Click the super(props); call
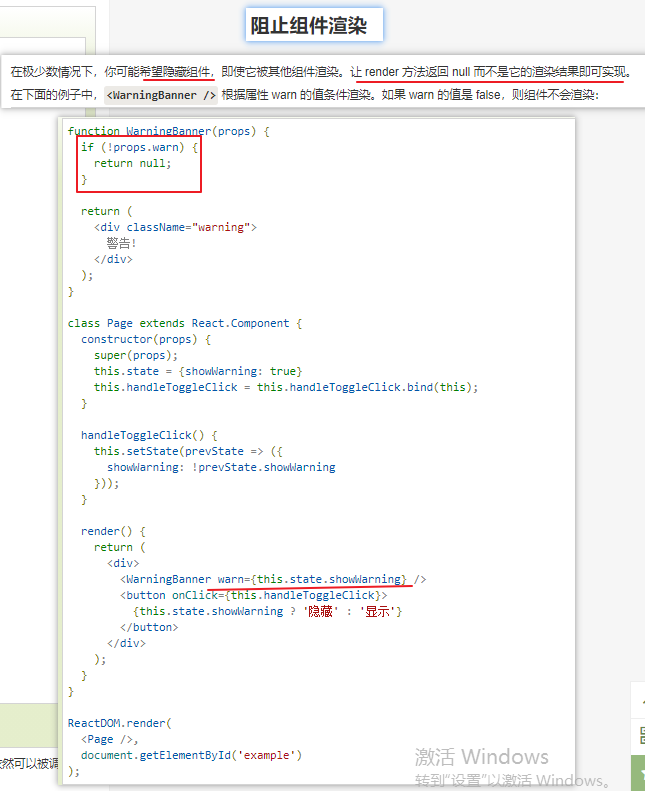This screenshot has height=791, width=645. click(x=136, y=356)
